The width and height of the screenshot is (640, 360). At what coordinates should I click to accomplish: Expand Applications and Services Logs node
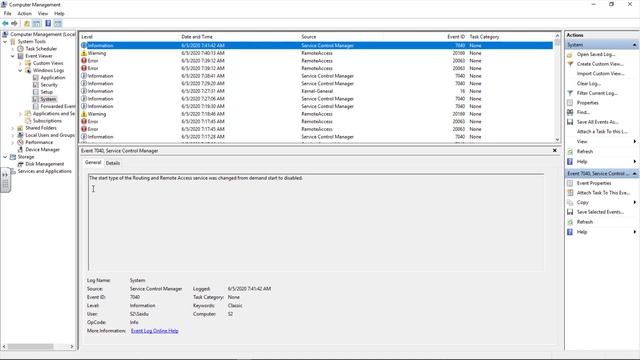(20, 113)
